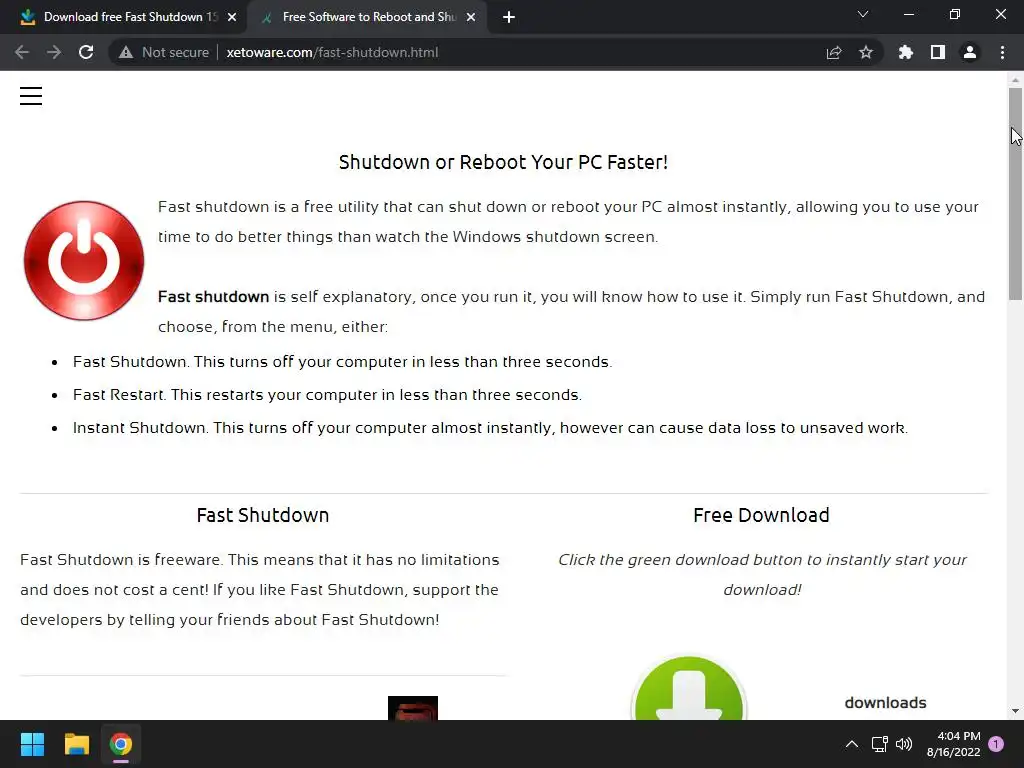Open the Chrome extensions puzzle icon

tap(905, 52)
